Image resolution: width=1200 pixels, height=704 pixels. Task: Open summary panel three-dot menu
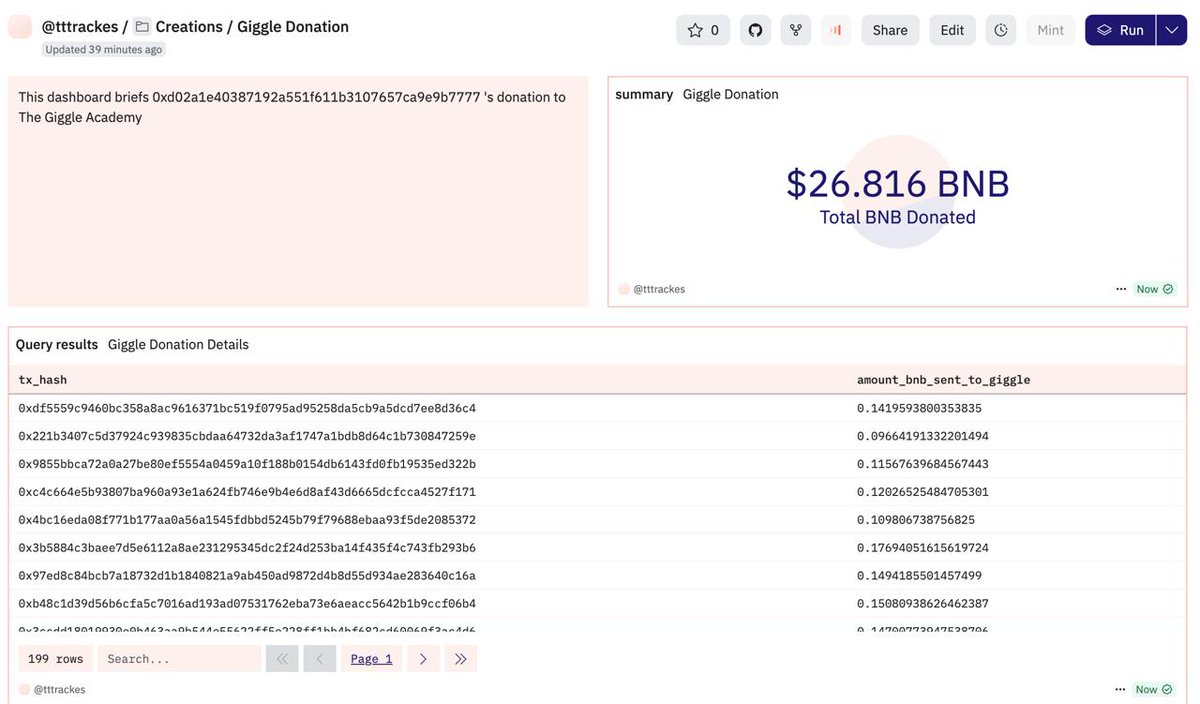1121,289
